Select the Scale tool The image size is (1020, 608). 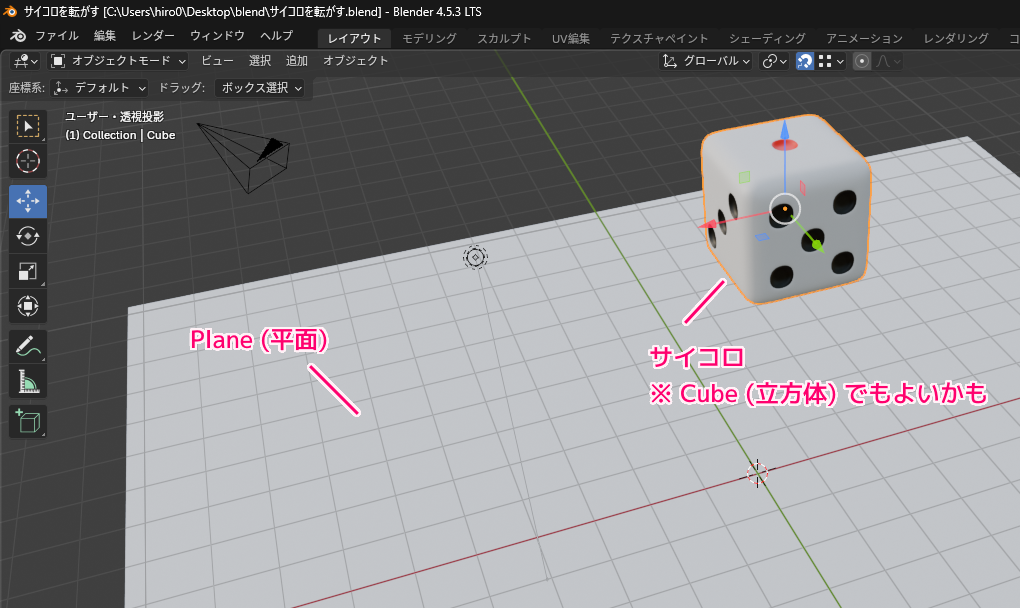pos(28,271)
